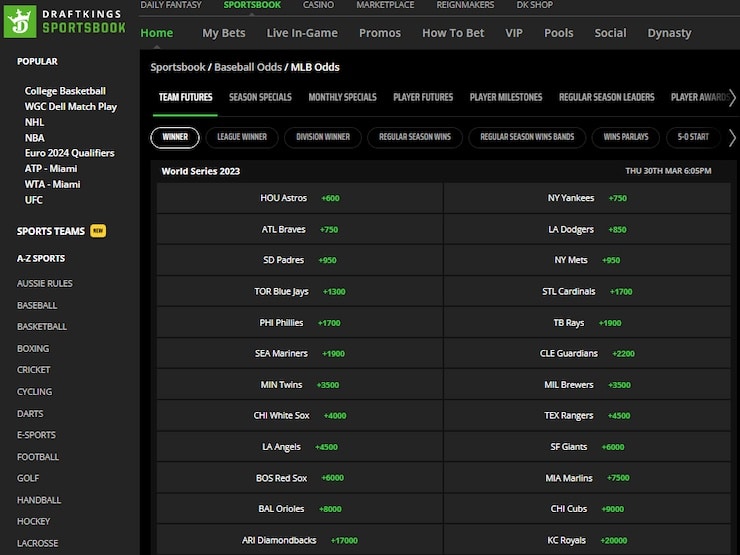Bet on NY Yankees at +750

(x=587, y=198)
